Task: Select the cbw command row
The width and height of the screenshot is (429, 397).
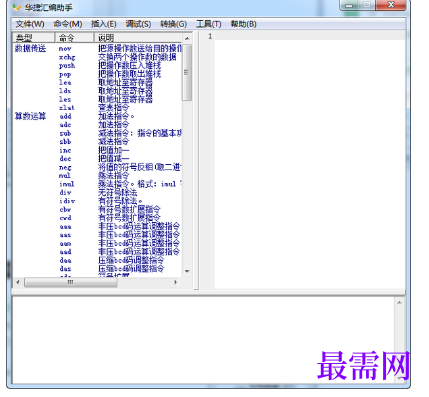Action: coord(97,209)
